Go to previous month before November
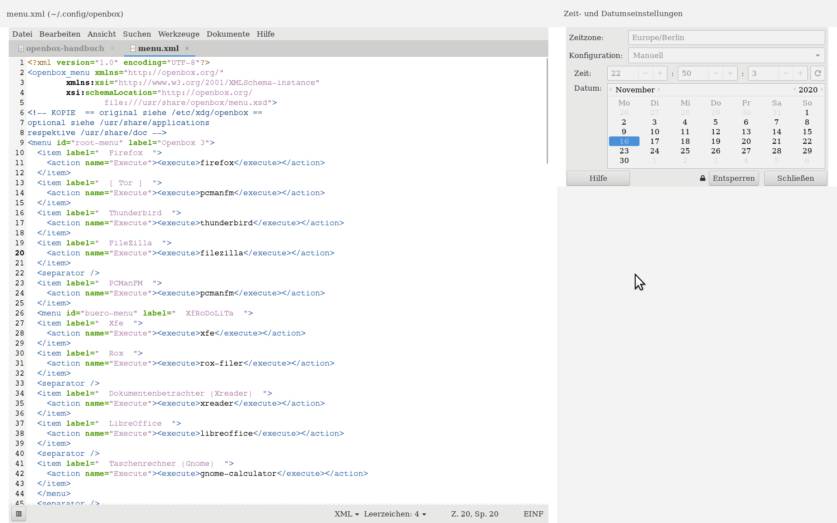Screen dimensions: 837x523 coord(611,90)
